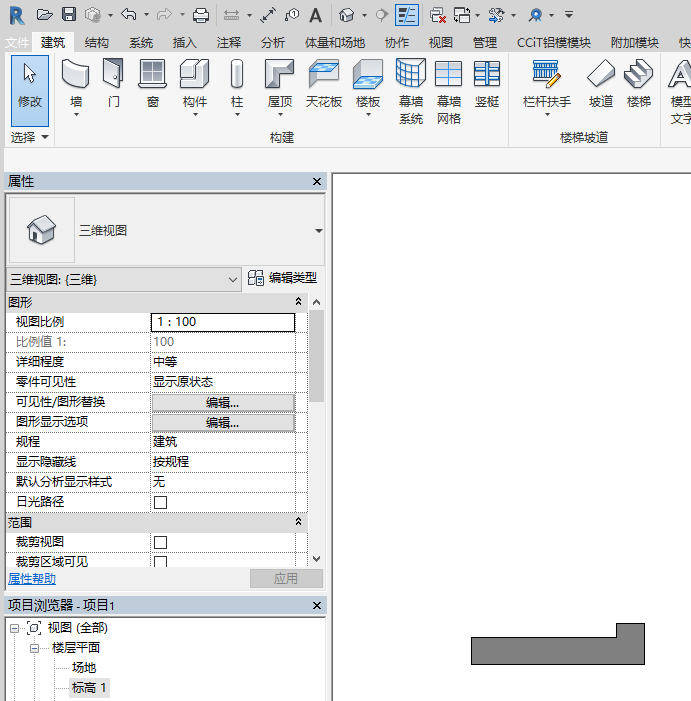Select the Ramp tool (坡道)
The image size is (691, 701).
[601, 83]
